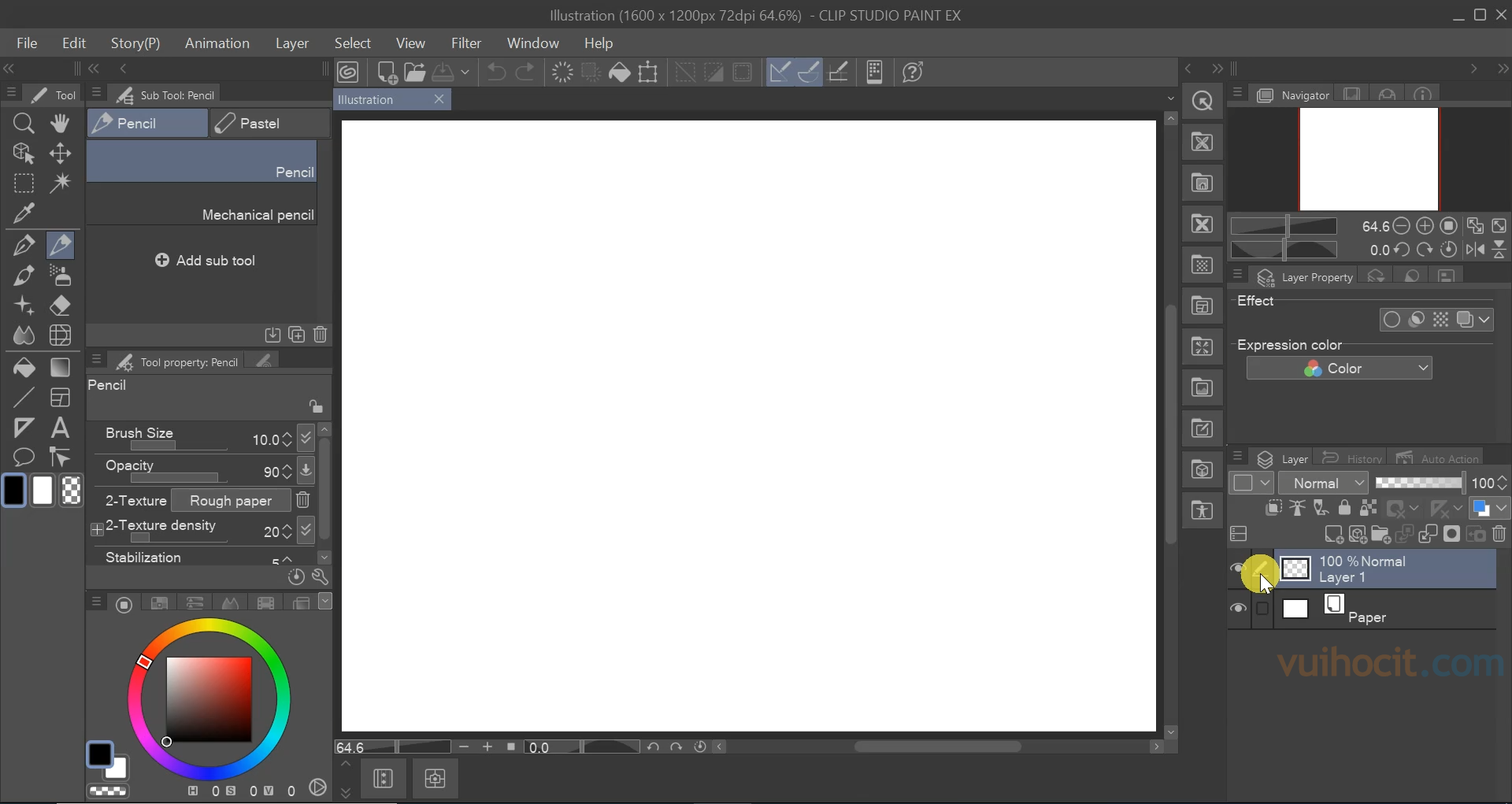Delete layer using the layer panel trash icon

click(x=1499, y=535)
